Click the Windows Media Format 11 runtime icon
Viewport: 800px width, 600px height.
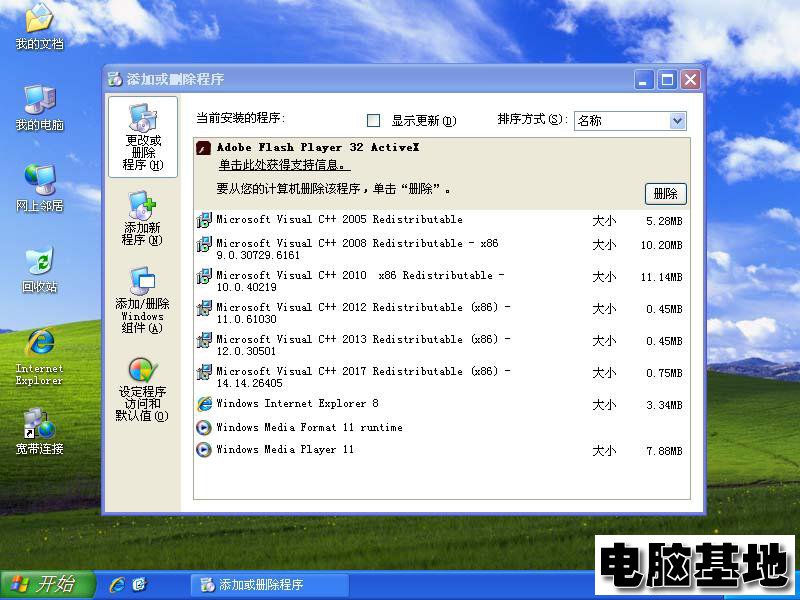tap(204, 428)
